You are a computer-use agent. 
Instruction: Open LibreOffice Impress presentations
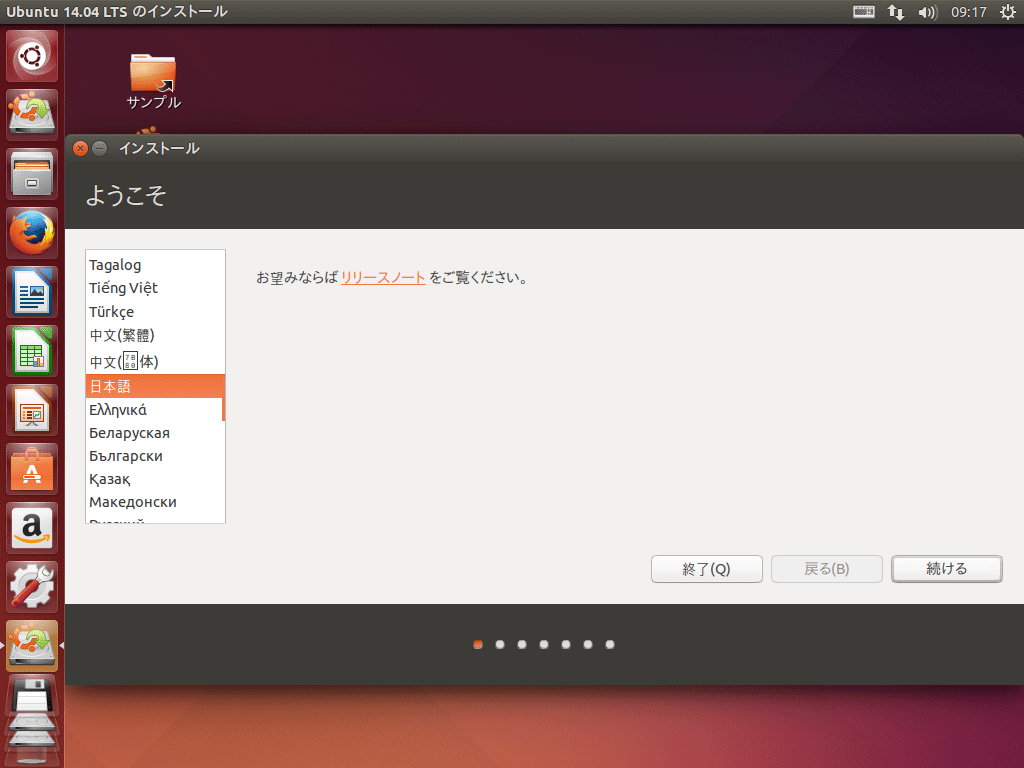(x=31, y=410)
